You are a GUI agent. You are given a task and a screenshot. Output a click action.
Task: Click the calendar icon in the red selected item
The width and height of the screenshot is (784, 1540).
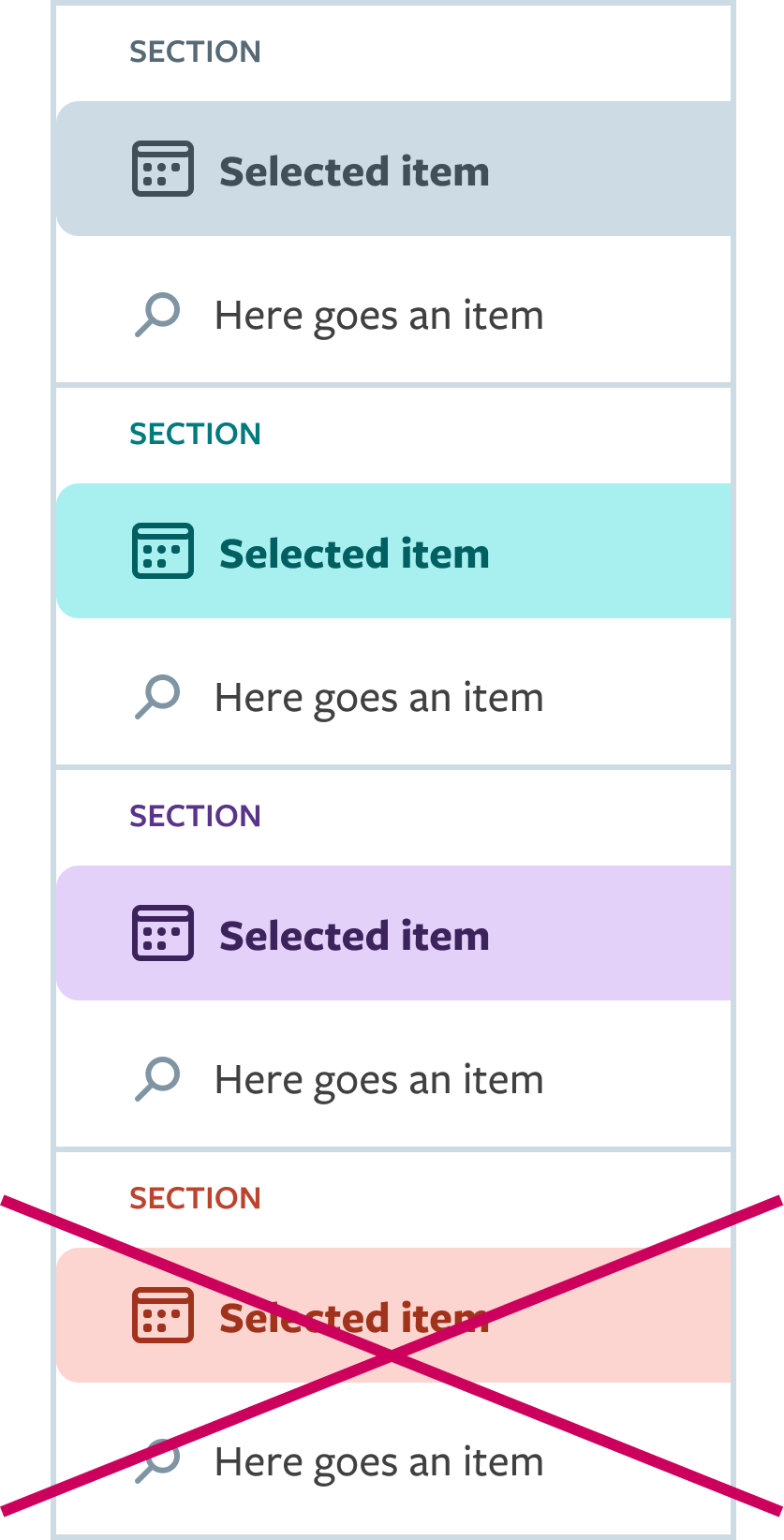pos(163,1315)
